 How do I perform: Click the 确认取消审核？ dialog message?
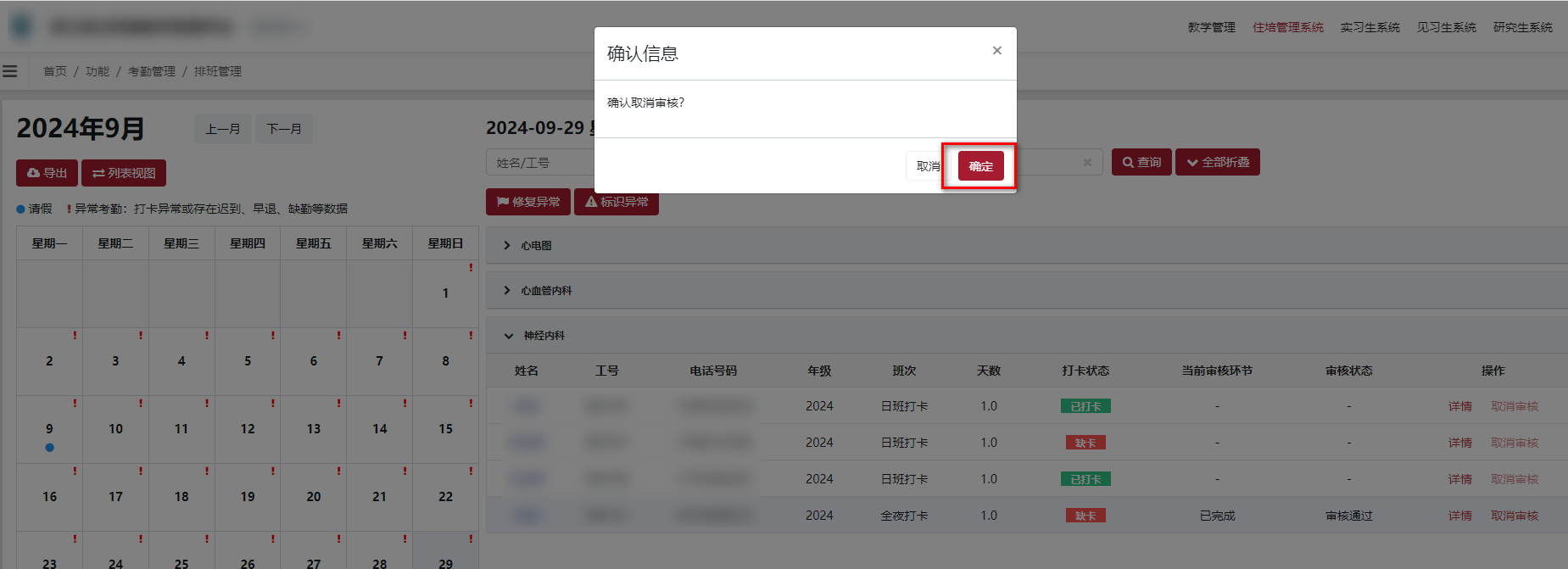coord(645,103)
